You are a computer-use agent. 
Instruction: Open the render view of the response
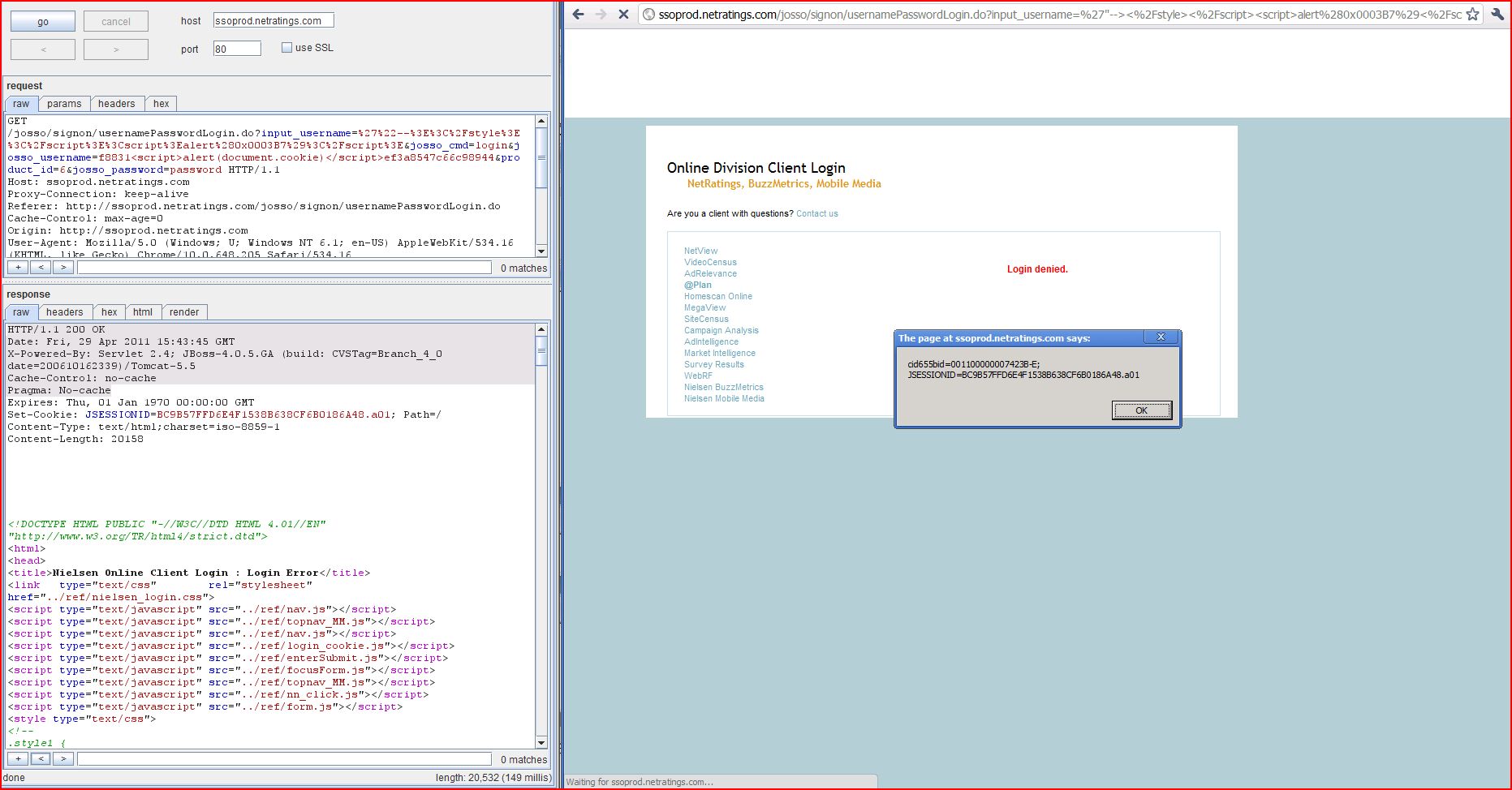185,311
